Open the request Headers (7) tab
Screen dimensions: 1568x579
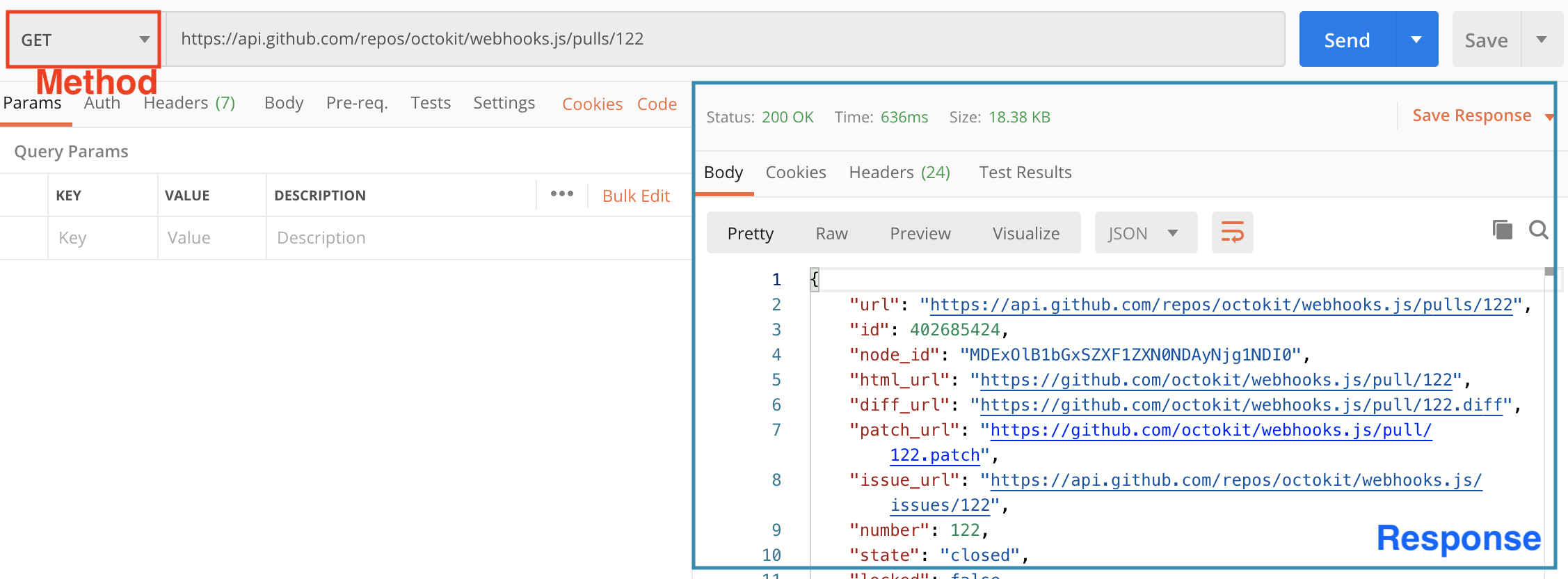pyautogui.click(x=189, y=103)
